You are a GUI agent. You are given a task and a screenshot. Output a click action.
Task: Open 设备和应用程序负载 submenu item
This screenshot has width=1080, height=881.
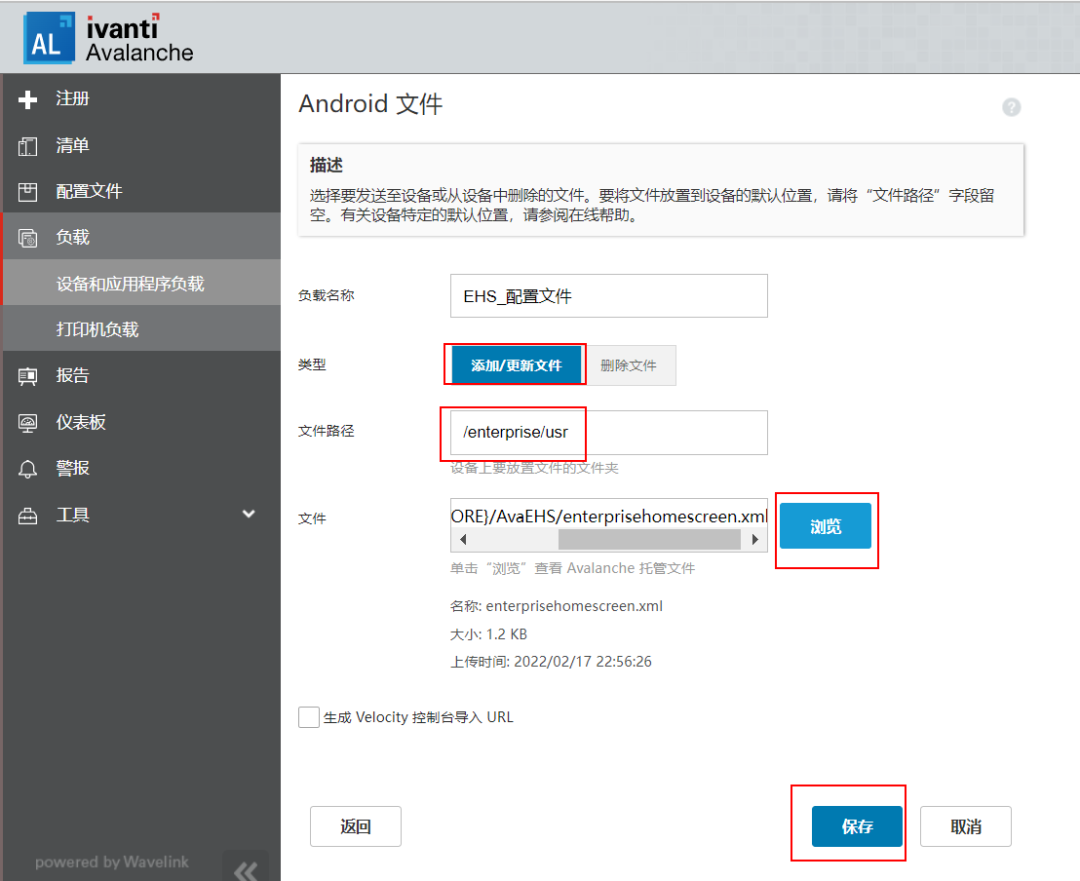click(130, 284)
